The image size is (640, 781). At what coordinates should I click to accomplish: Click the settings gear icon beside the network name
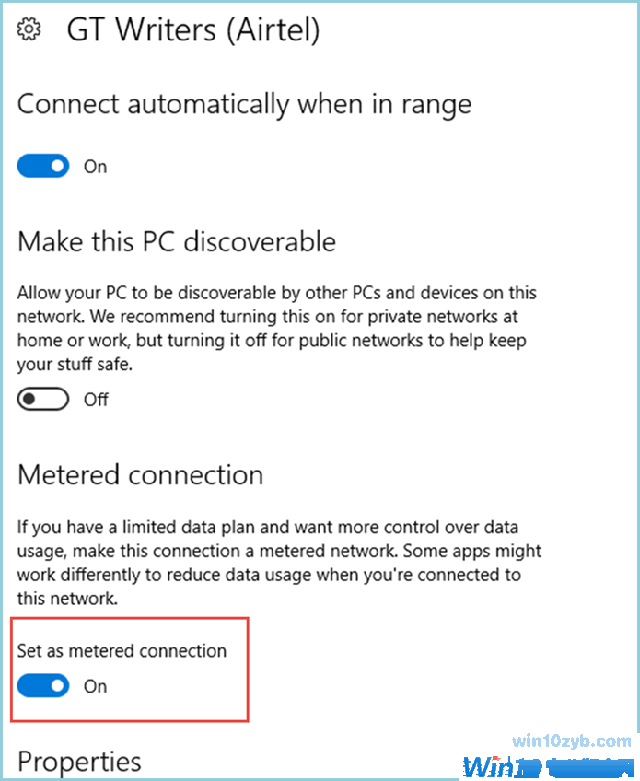point(29,30)
